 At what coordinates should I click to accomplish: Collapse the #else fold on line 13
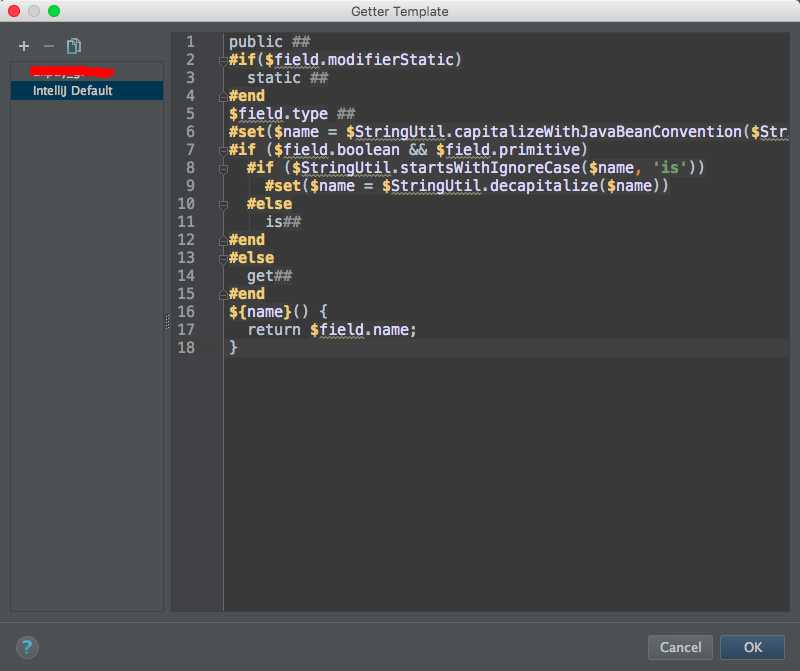tap(223, 259)
